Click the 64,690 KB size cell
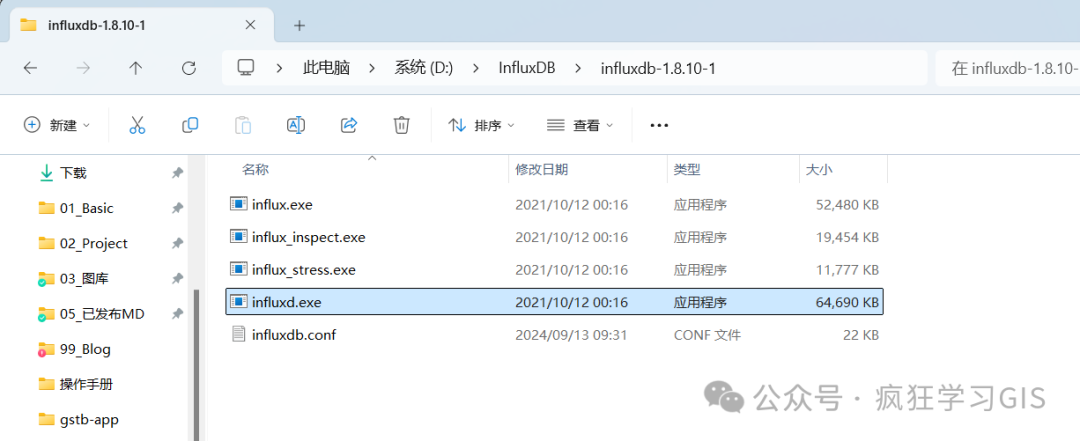 [x=845, y=302]
